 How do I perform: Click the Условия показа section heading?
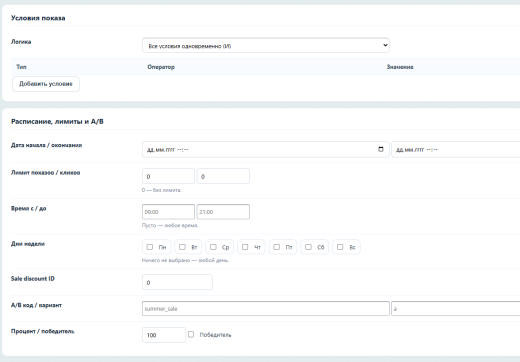[38, 18]
